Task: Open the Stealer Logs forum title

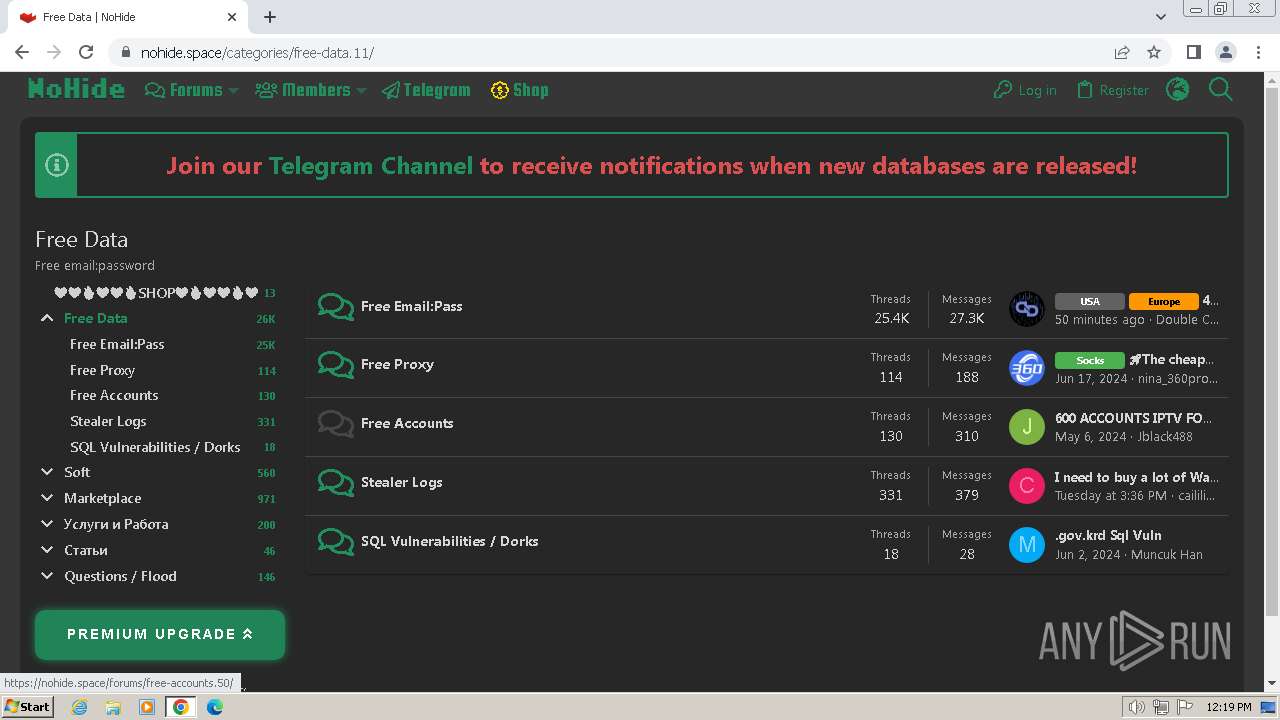Action: (401, 482)
